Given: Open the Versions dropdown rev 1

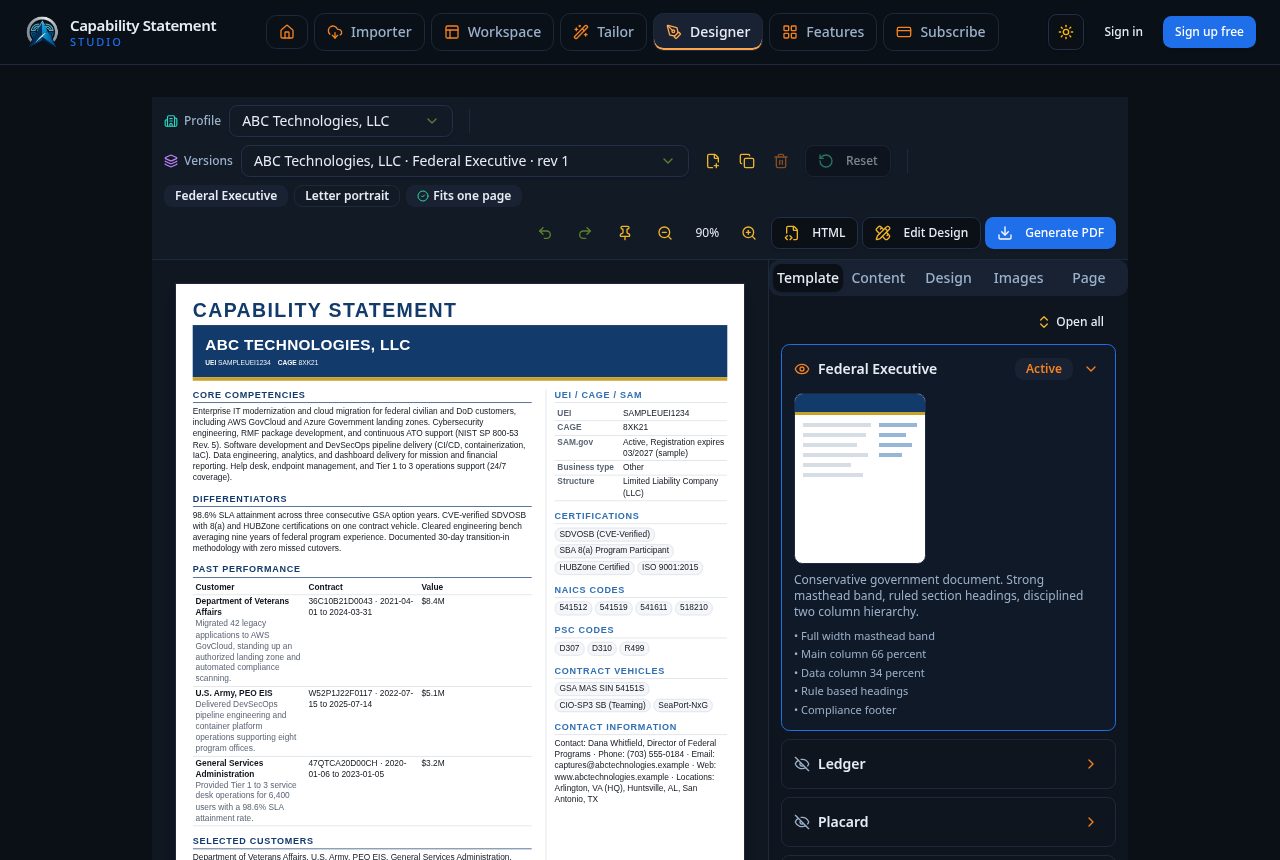Looking at the screenshot, I should tap(465, 161).
